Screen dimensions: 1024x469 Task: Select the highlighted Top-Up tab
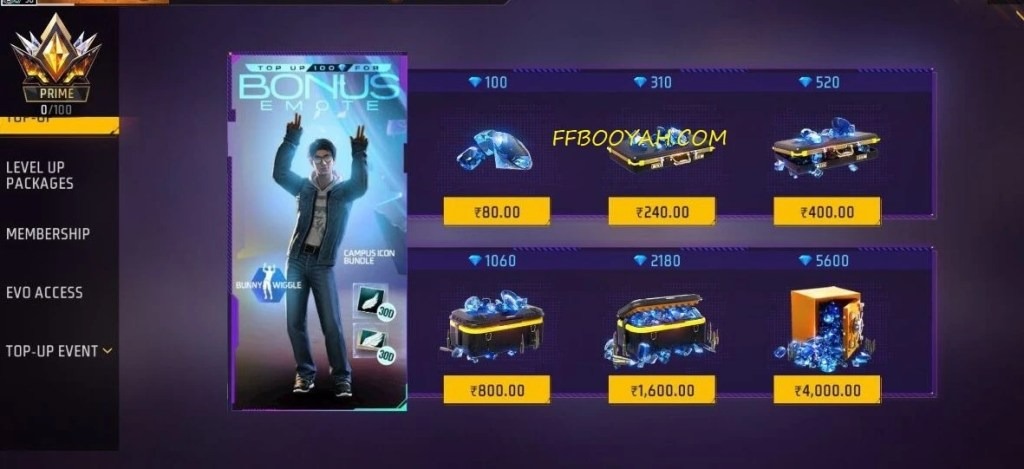click(59, 124)
